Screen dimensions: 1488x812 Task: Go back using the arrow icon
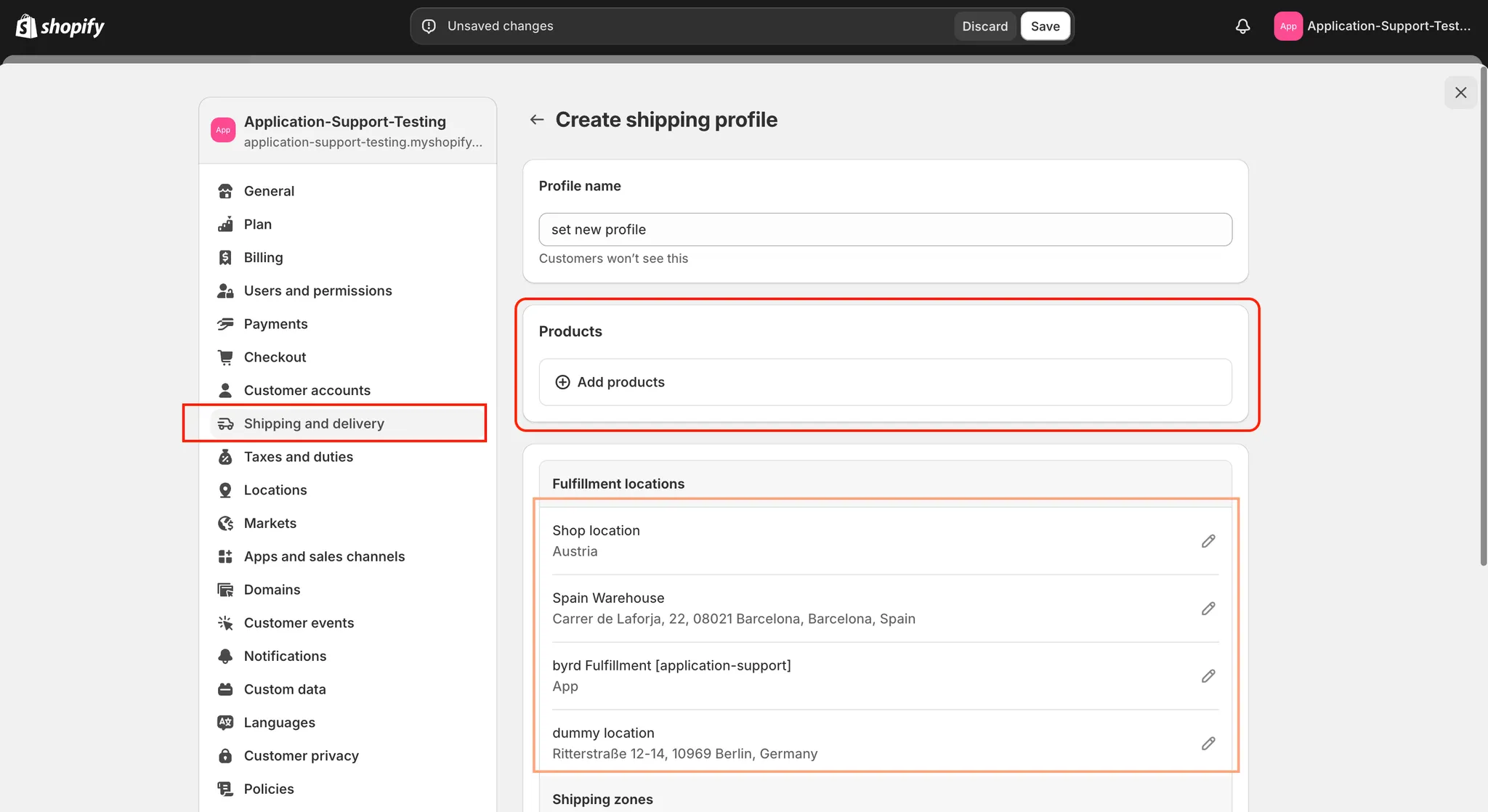tap(537, 120)
